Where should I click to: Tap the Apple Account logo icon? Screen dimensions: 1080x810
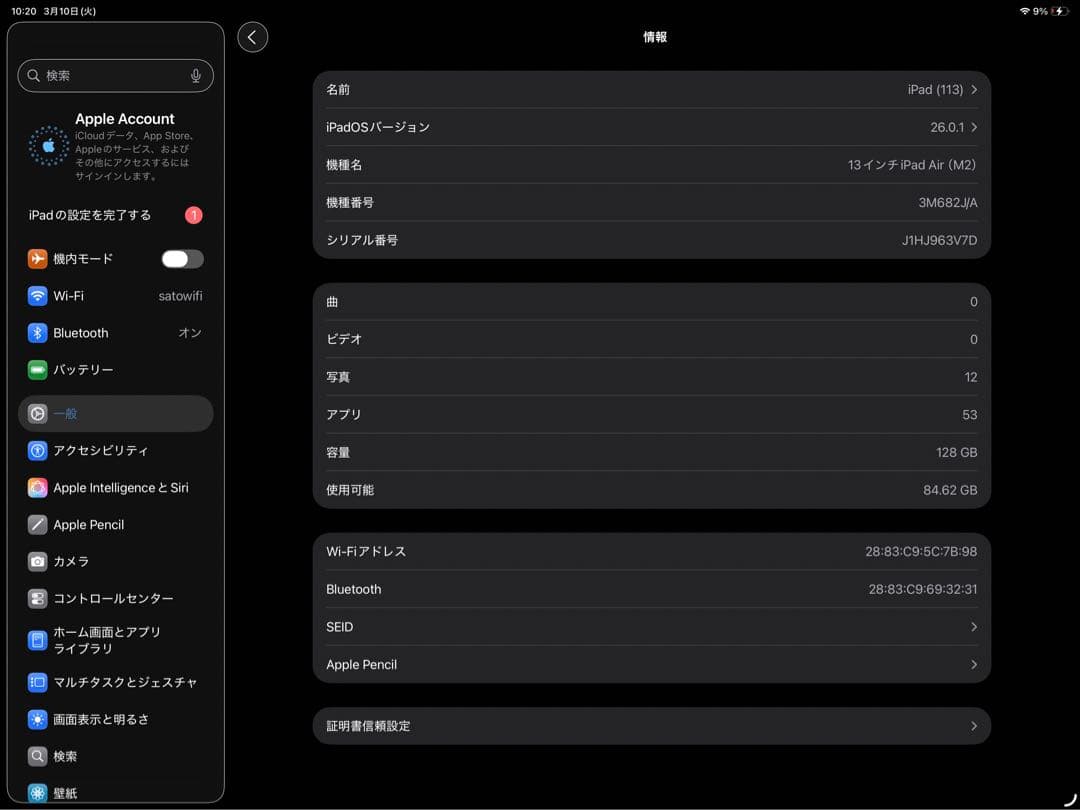point(48,145)
